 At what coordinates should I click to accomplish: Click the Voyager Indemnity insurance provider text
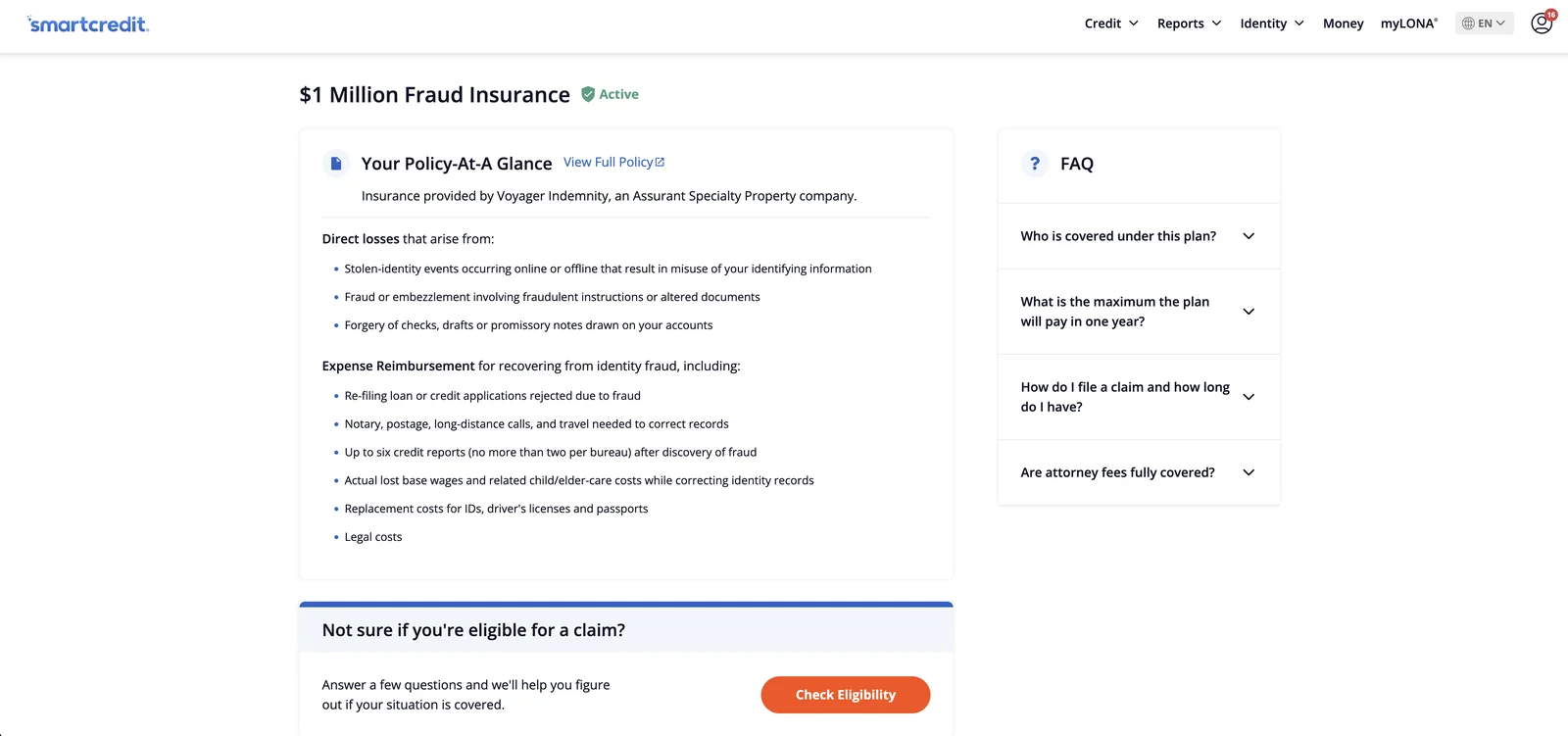pos(609,196)
